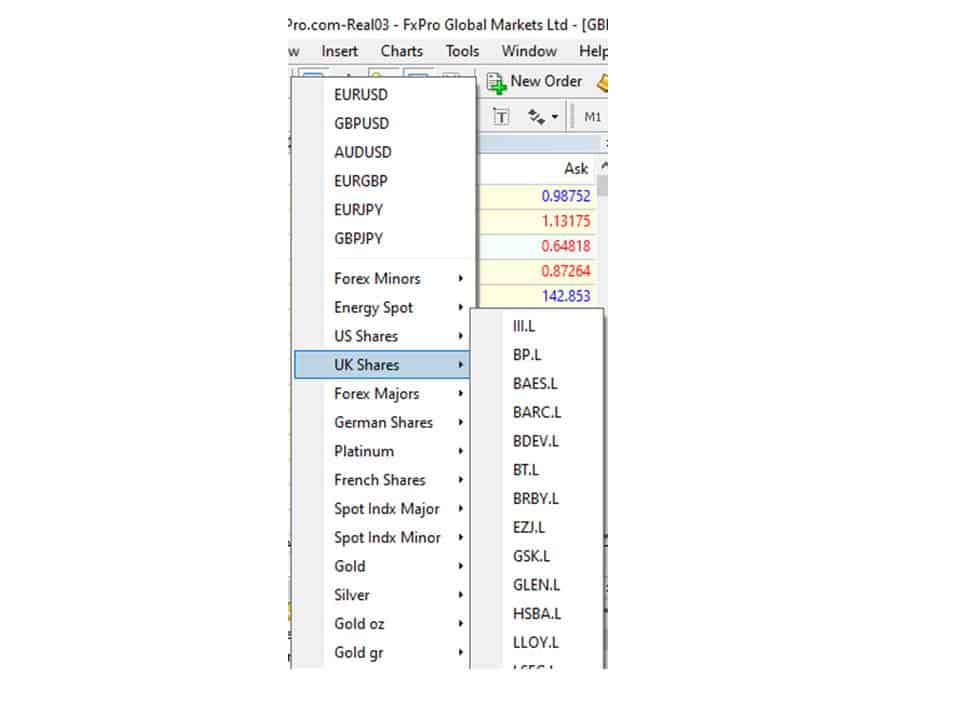This screenshot has width=960, height=720.
Task: Expand the Spot Indx Major submenu
Action: [383, 509]
